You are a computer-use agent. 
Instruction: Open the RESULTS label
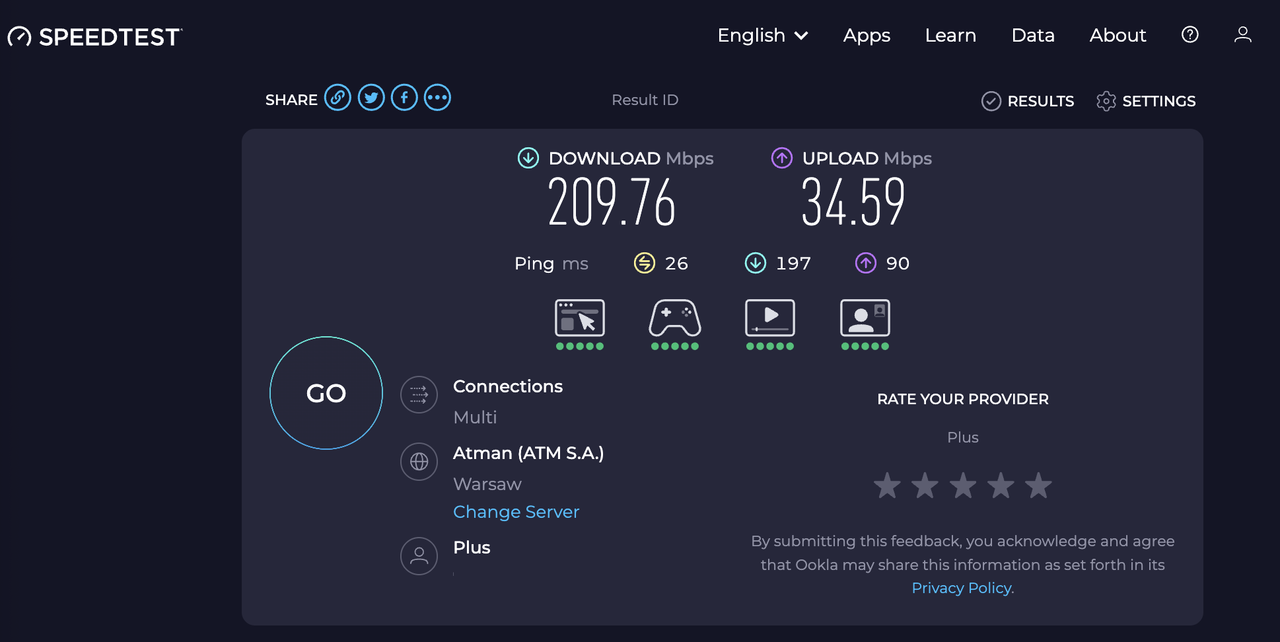1041,101
